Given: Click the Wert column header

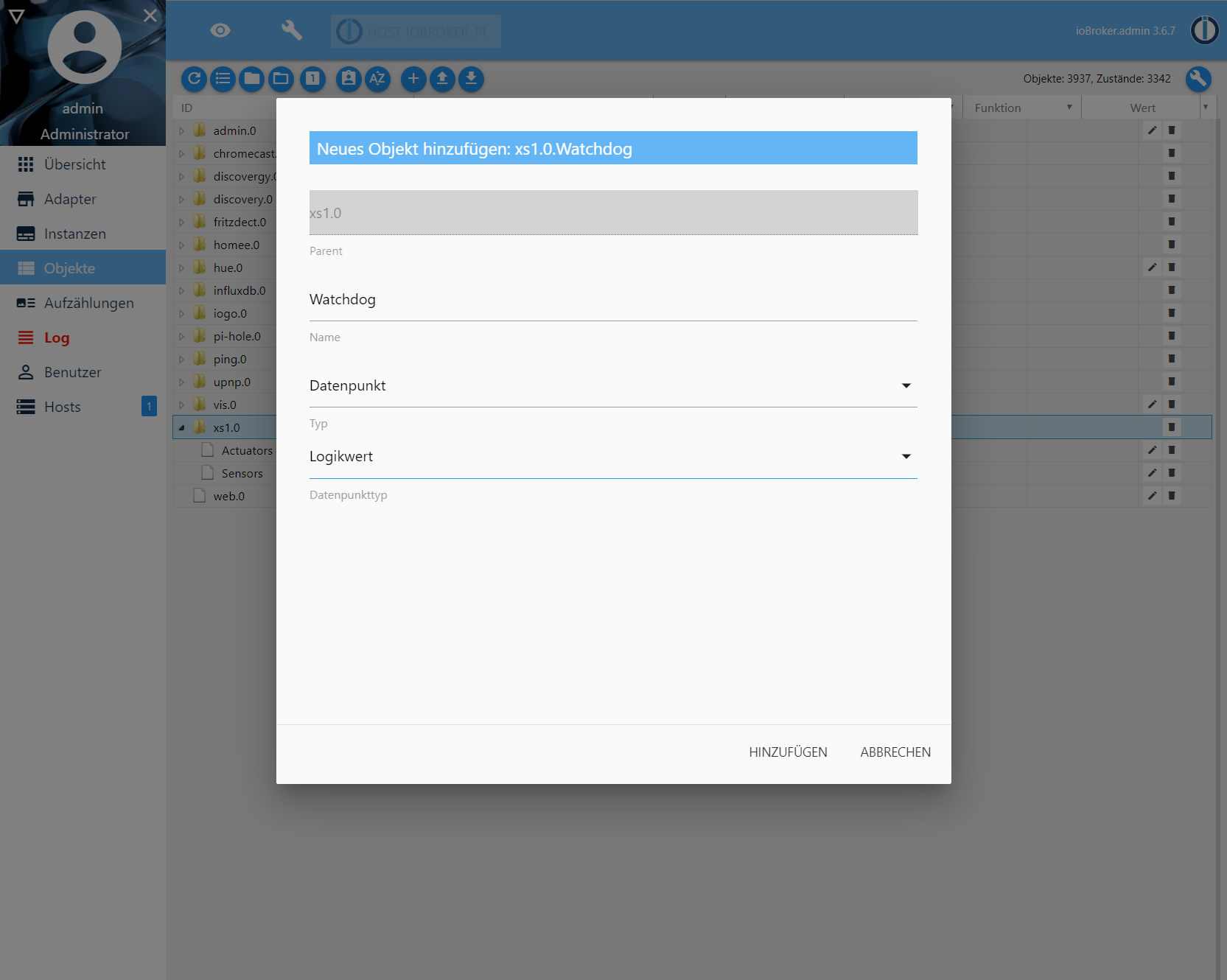Looking at the screenshot, I should tap(1142, 108).
